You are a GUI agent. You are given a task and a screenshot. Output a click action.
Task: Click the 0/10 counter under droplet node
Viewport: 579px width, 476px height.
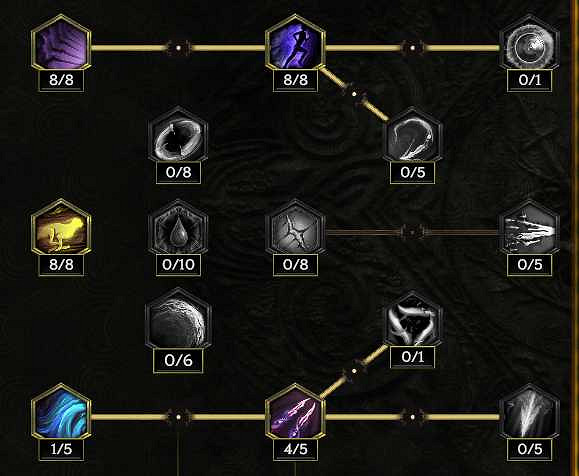(178, 264)
